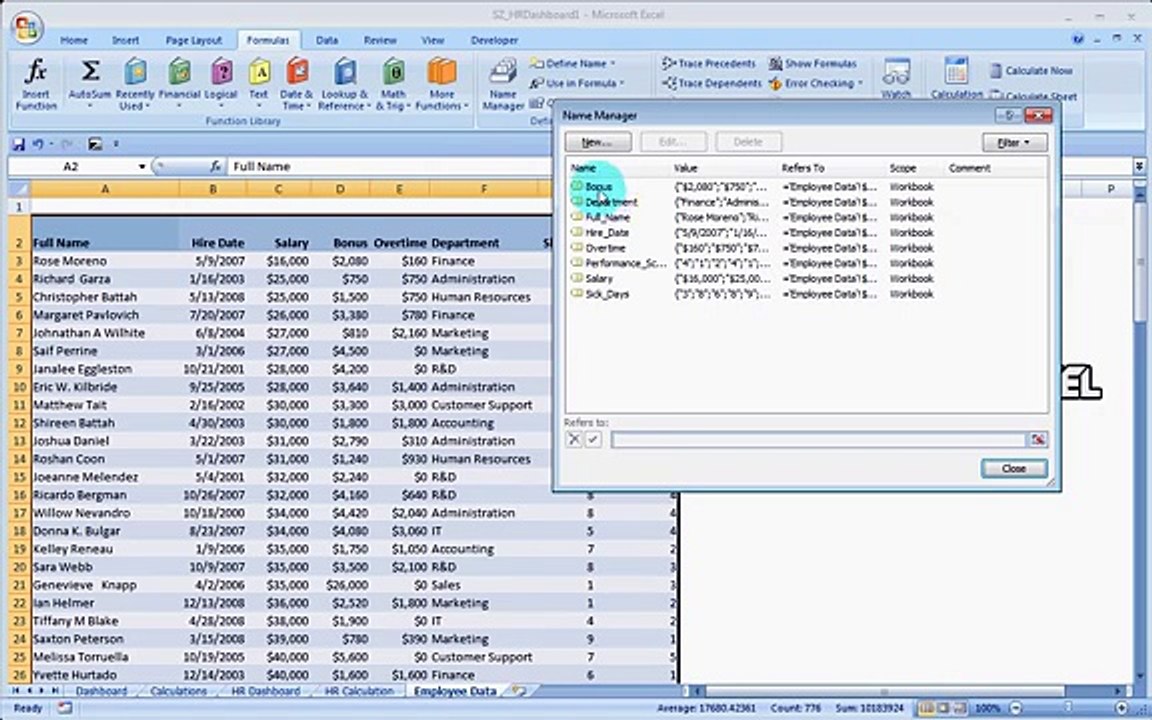1152x720 pixels.
Task: Expand Define Name dropdown arrow
Action: click(613, 64)
